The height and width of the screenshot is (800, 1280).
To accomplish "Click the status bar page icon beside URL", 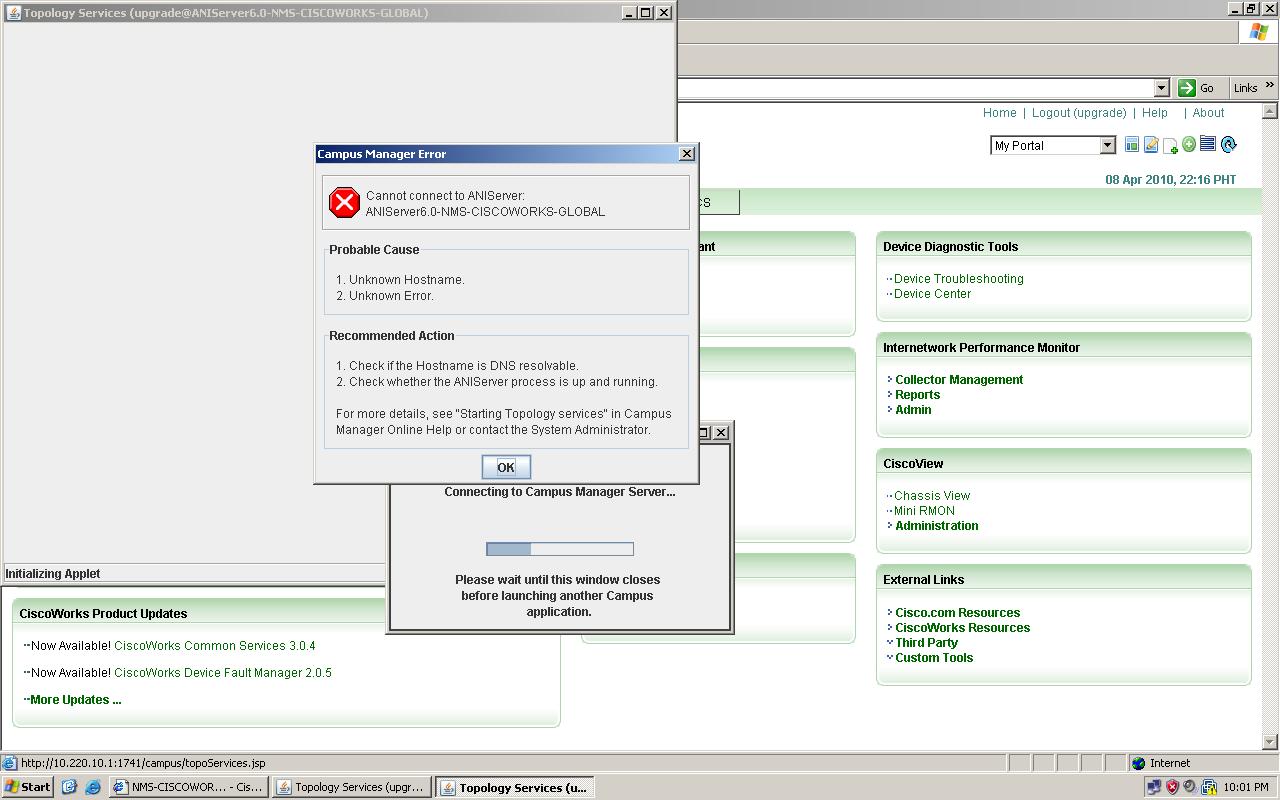I will (9, 763).
